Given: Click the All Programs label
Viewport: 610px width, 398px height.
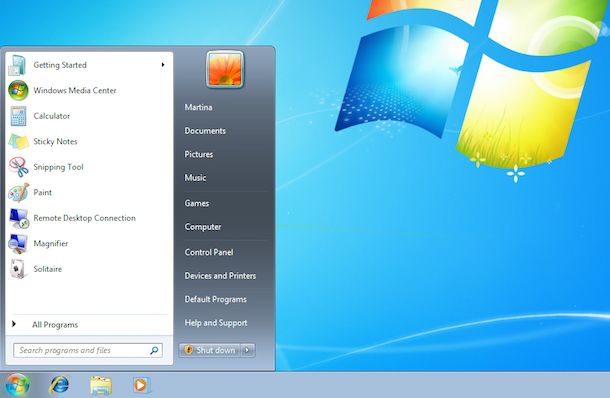Looking at the screenshot, I should [x=55, y=325].
